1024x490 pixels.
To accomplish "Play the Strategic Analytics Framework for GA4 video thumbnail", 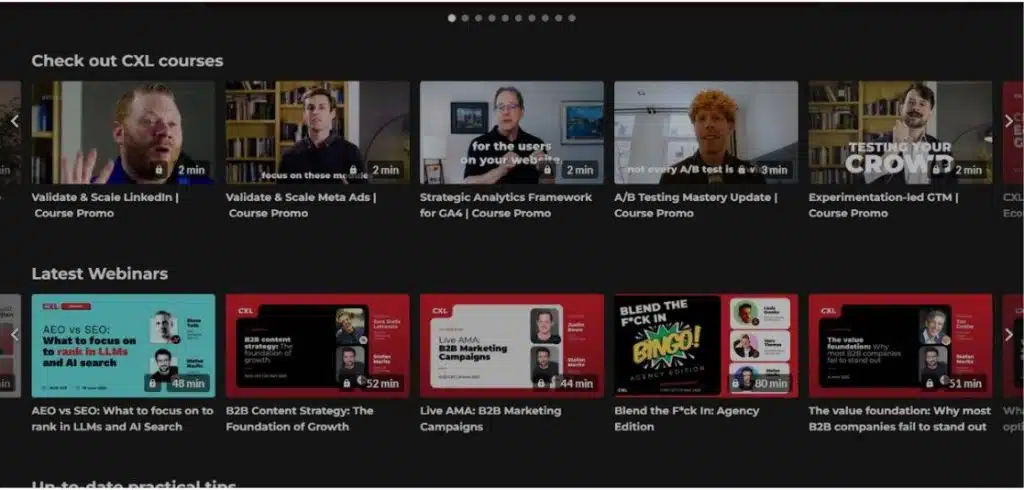I will [511, 133].
